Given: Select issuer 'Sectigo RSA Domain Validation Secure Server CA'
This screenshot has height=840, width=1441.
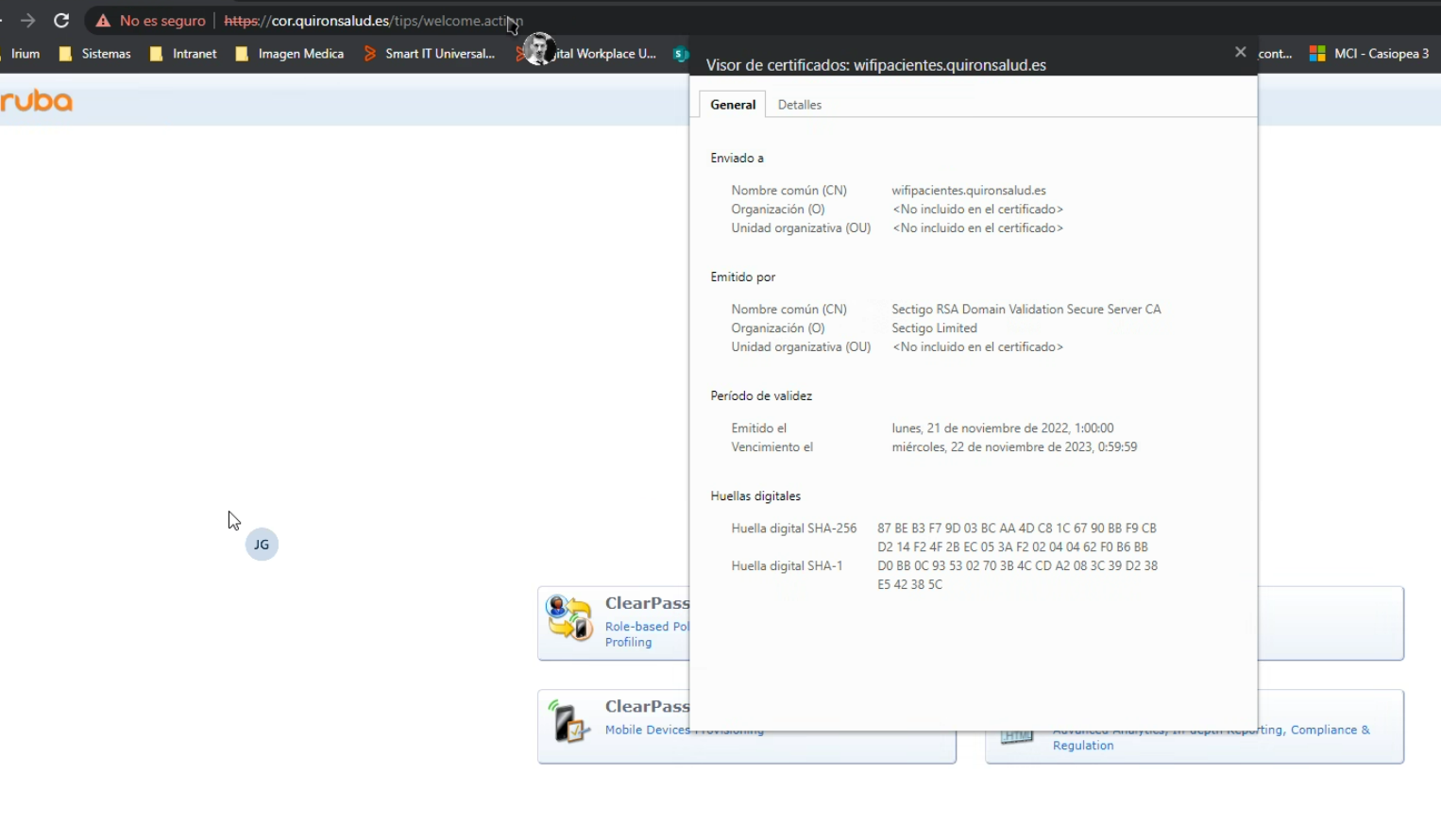Looking at the screenshot, I should 1026,310.
